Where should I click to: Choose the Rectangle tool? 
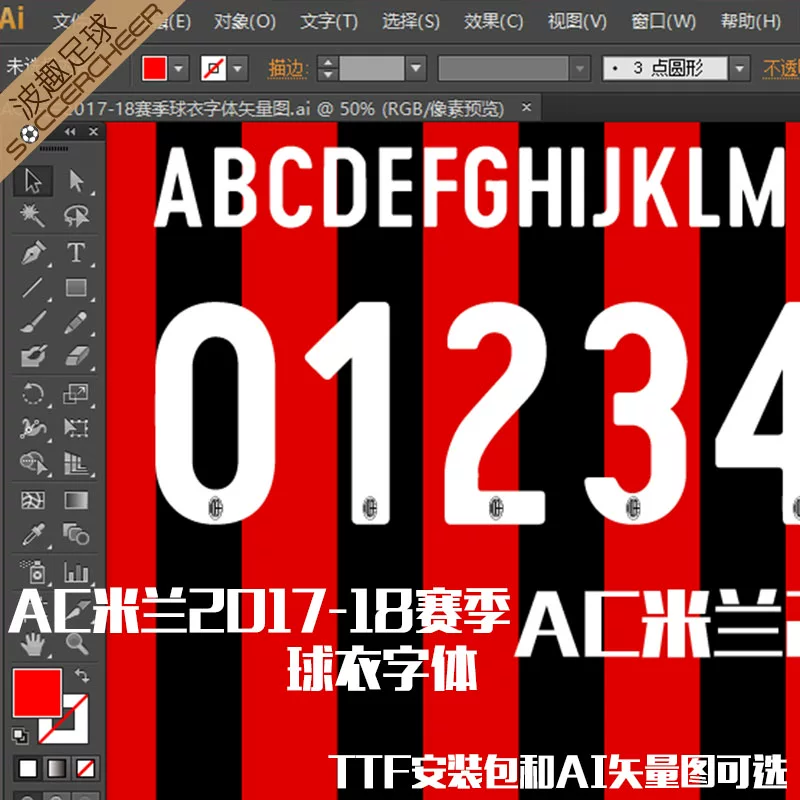point(77,288)
